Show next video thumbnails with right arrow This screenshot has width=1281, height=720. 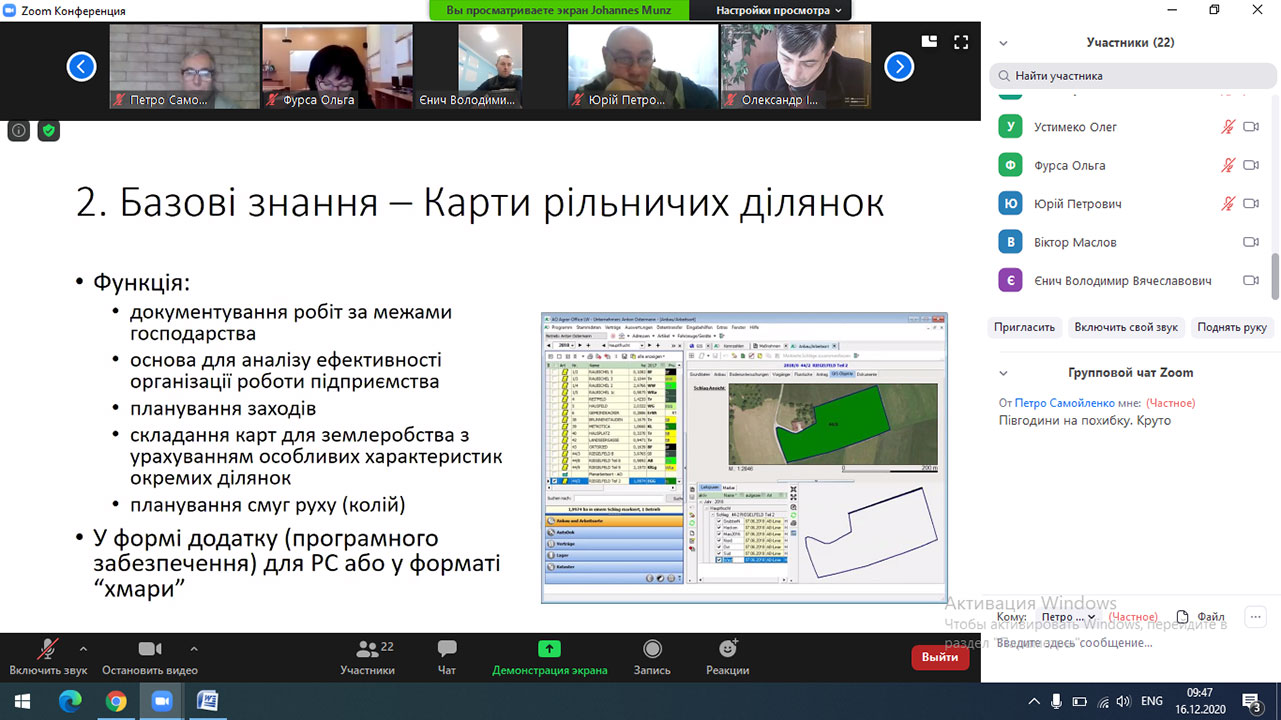click(899, 67)
